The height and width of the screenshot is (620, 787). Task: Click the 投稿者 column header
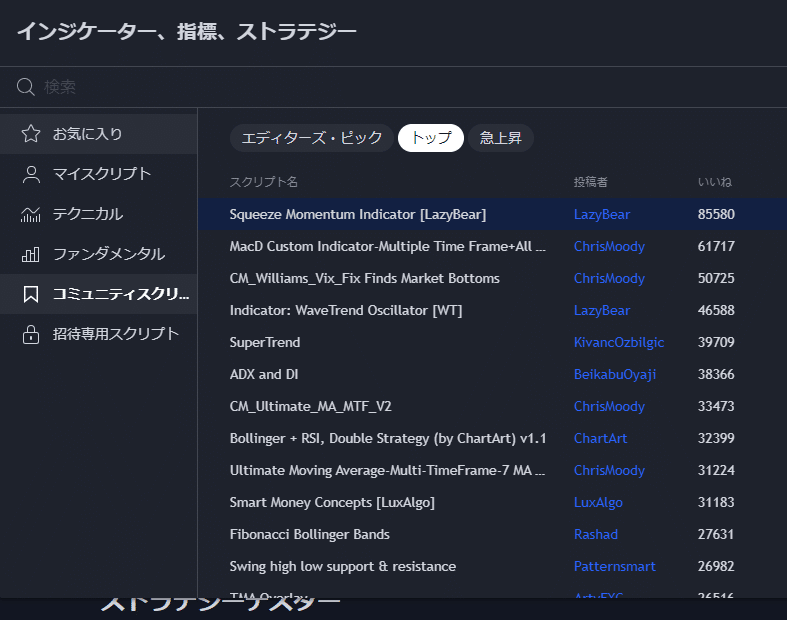coord(591,182)
